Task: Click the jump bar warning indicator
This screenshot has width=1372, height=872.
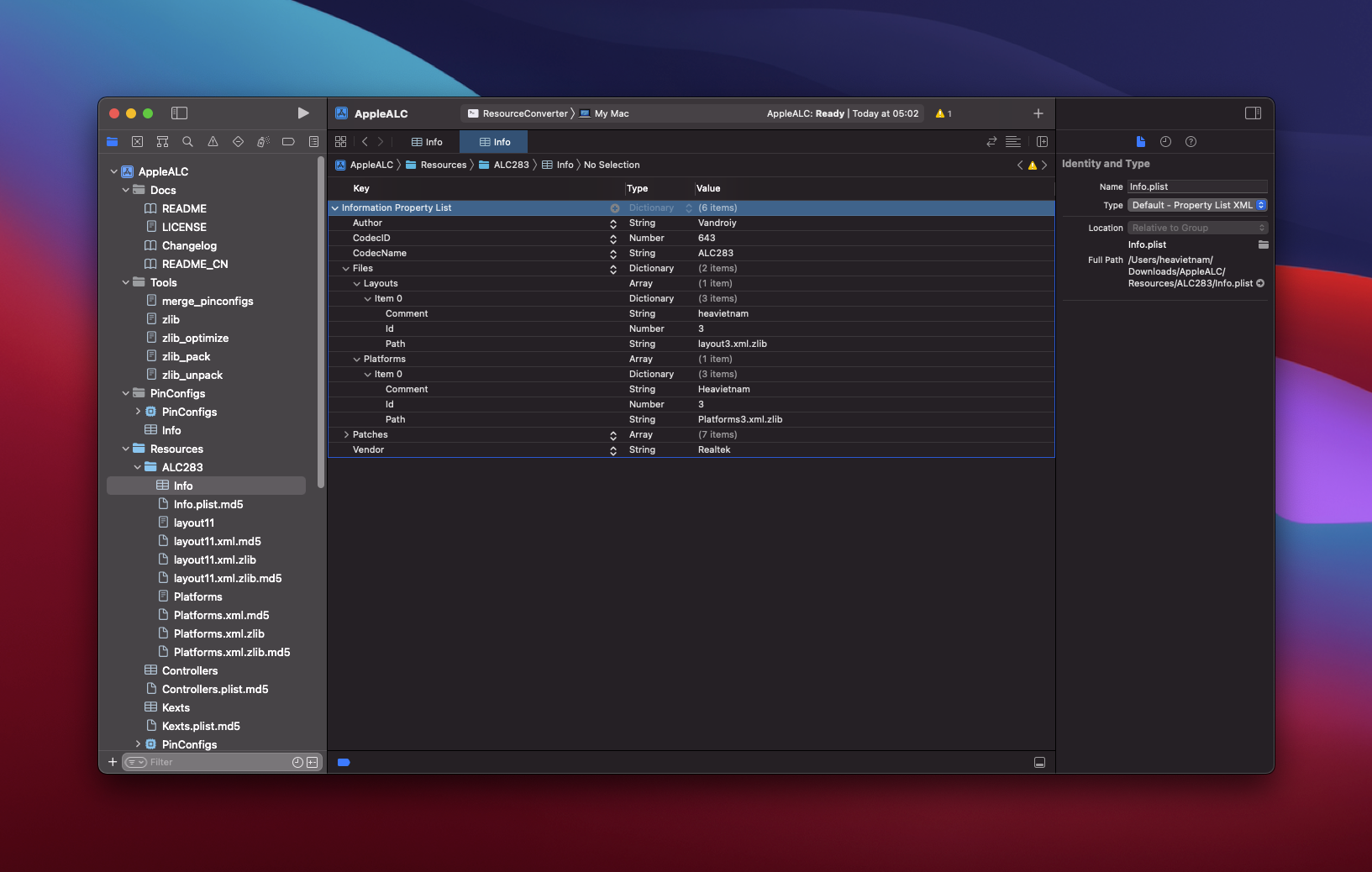Action: [1033, 165]
